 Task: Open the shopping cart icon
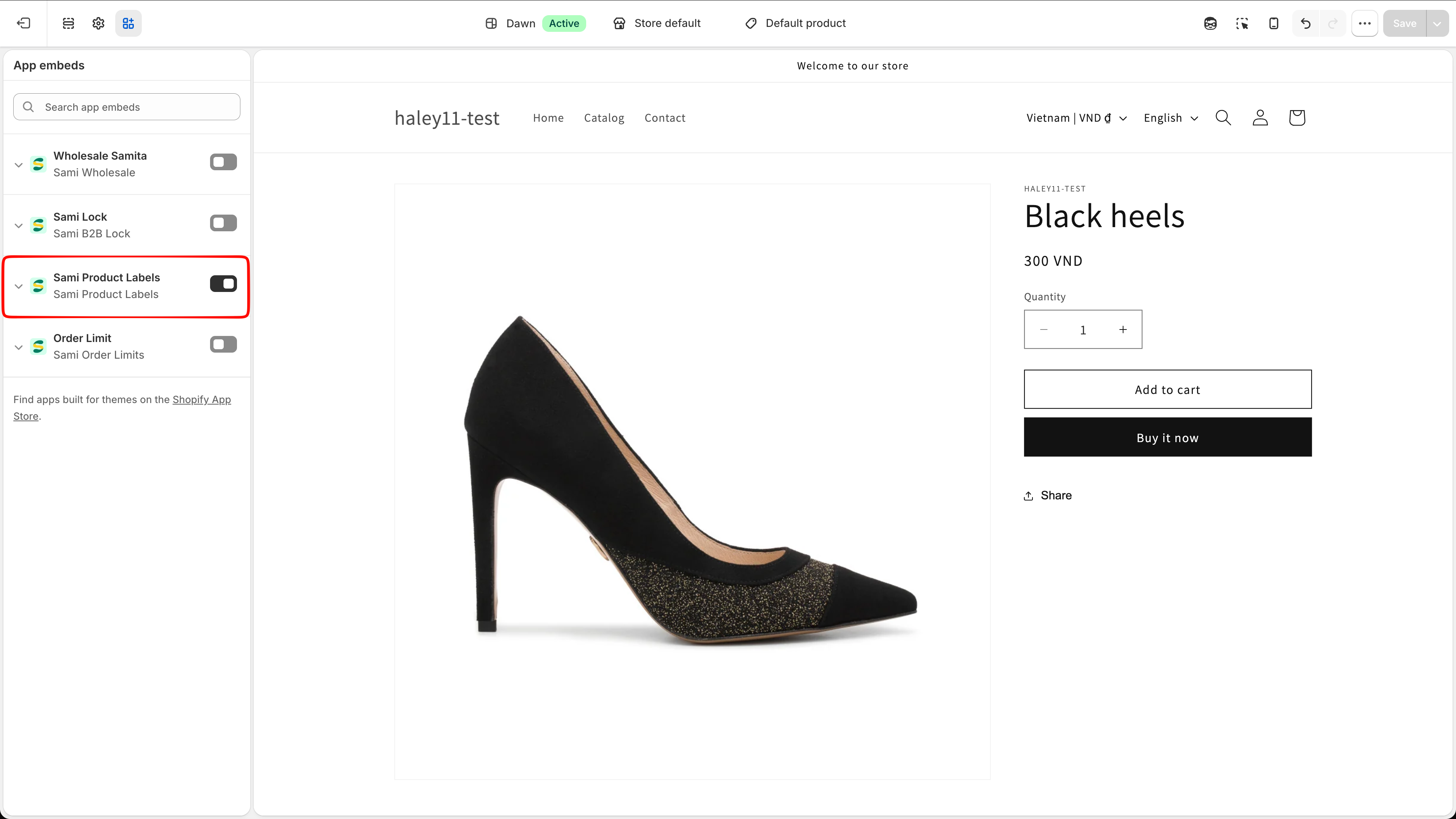click(x=1297, y=118)
